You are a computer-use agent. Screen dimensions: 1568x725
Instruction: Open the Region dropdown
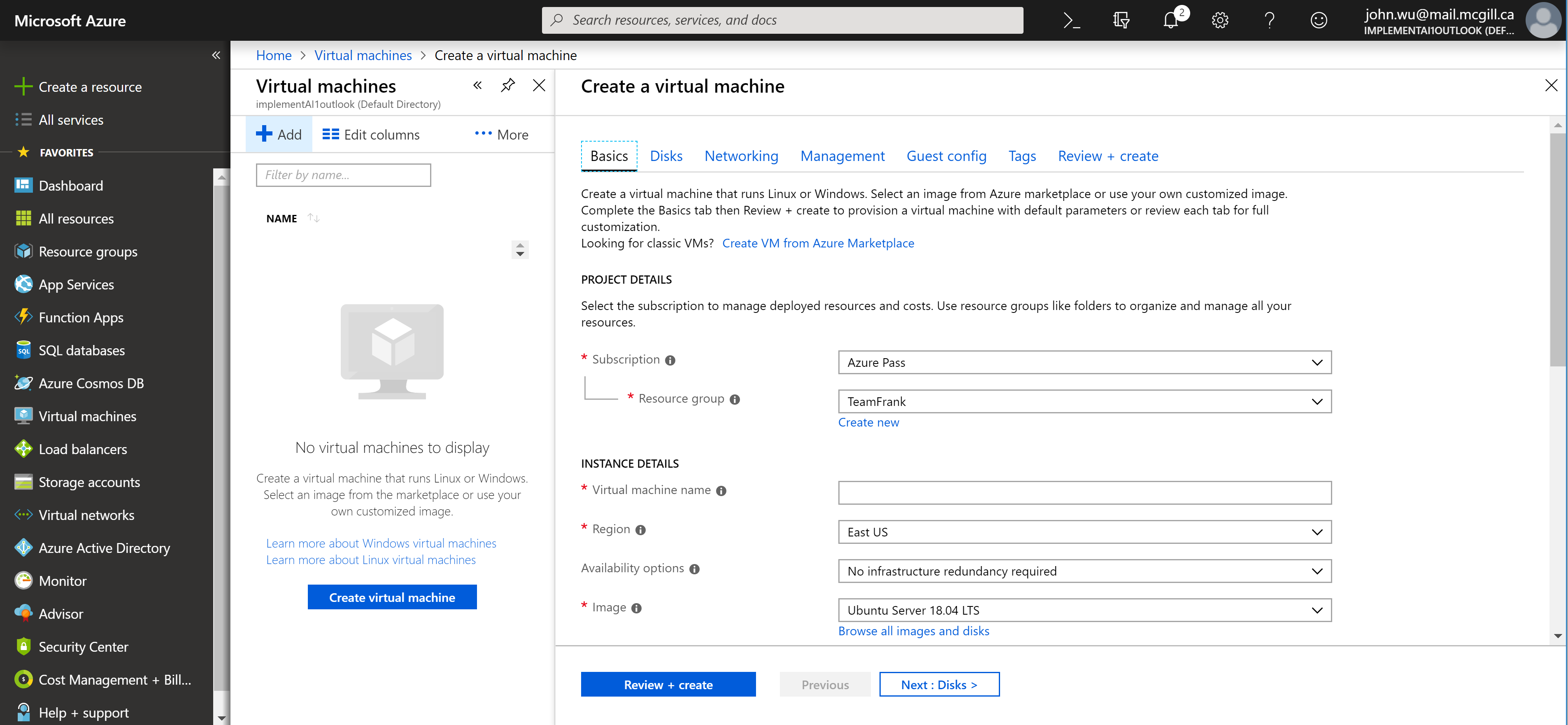pos(1084,532)
